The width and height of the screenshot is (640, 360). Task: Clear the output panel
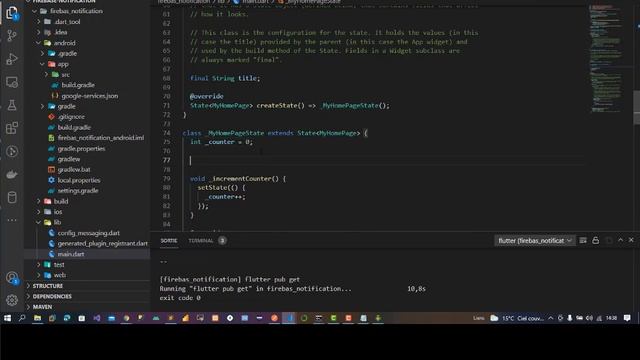[583, 240]
